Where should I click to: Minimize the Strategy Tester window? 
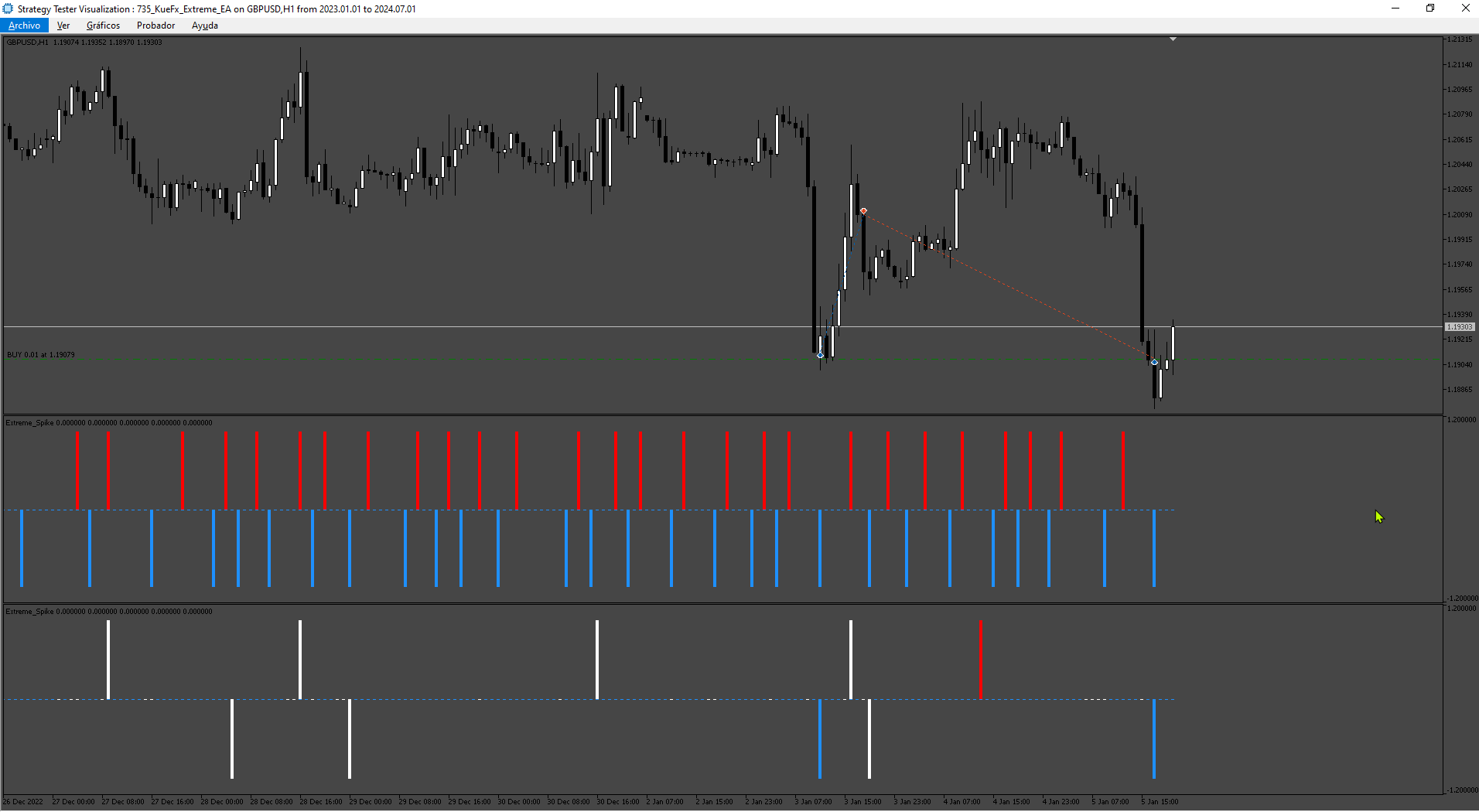point(1395,9)
